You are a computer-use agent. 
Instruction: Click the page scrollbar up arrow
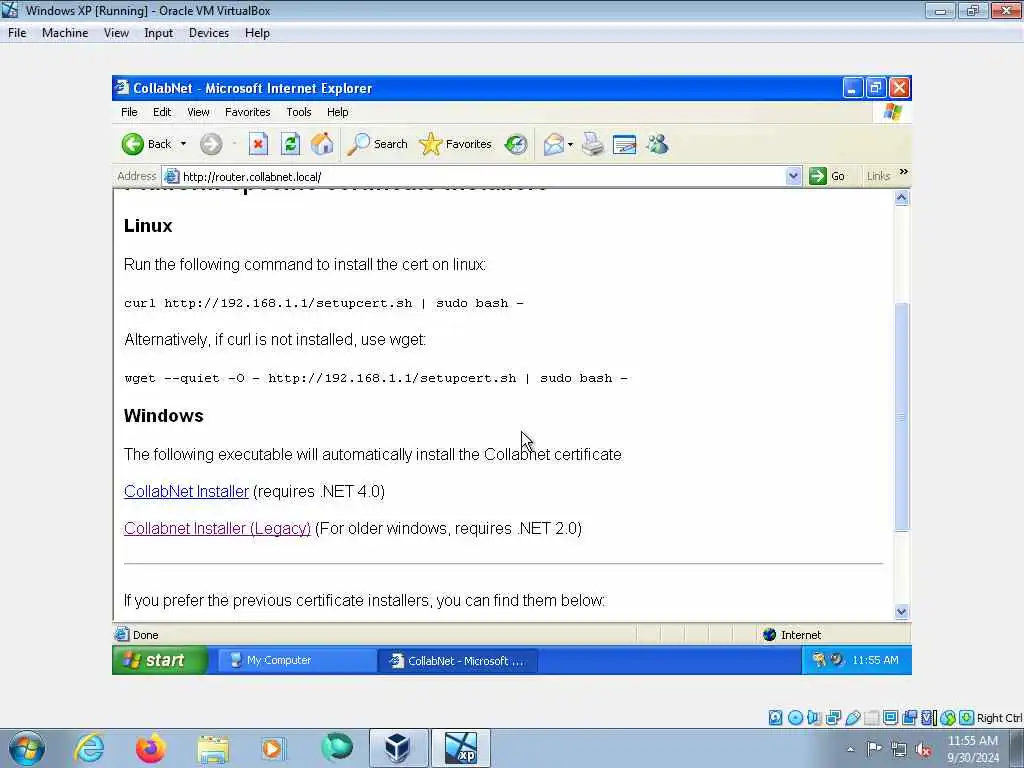[902, 198]
